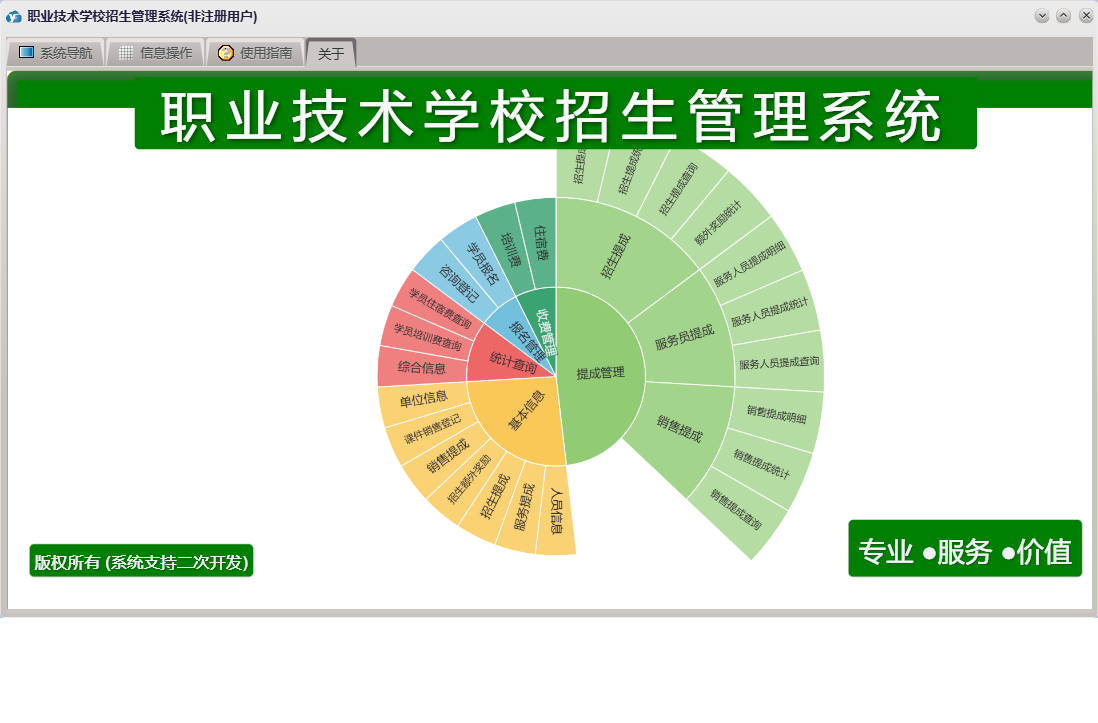
Task: Click the yellow 服务提成 segment
Action: 524,507
